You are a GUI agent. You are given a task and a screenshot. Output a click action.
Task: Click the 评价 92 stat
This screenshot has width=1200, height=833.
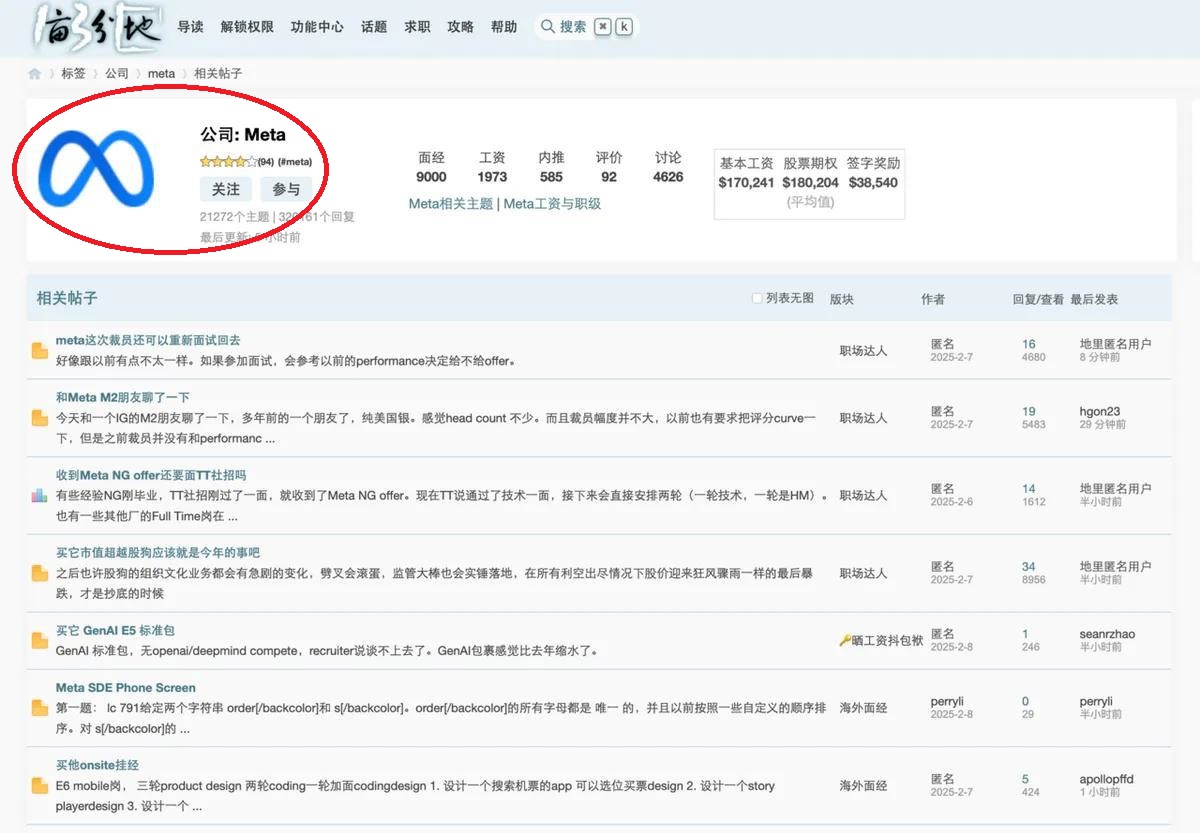pos(609,167)
